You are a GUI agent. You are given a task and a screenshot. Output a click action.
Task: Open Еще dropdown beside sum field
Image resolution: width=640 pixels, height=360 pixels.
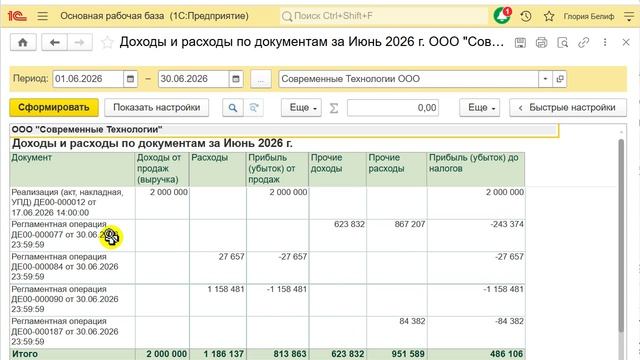(x=480, y=108)
